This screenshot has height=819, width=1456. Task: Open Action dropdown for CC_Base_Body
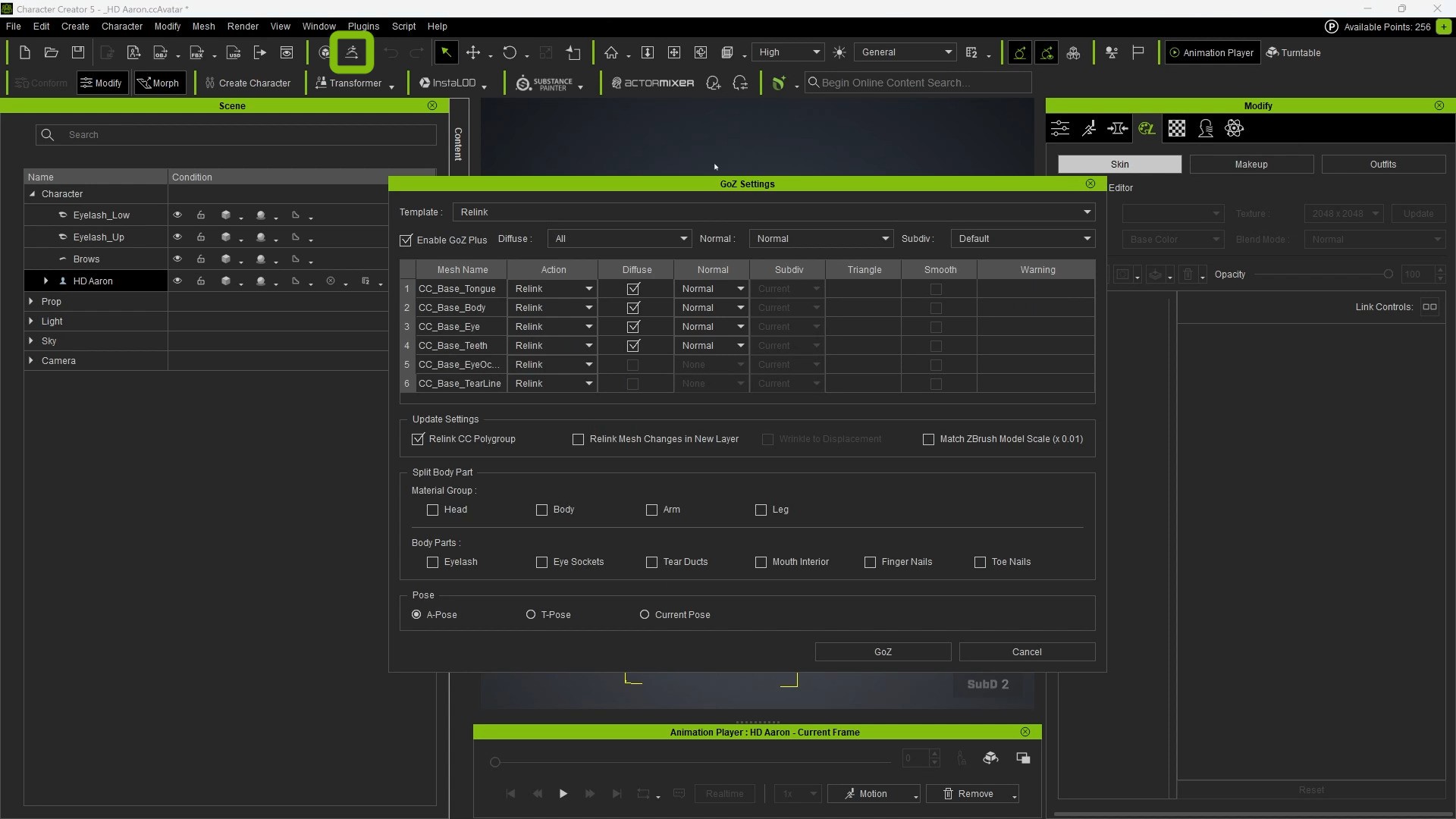553,308
